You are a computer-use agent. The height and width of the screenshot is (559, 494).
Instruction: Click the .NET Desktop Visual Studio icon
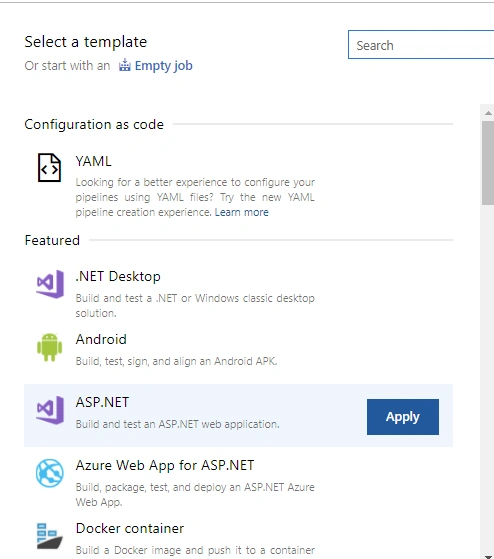tap(50, 284)
